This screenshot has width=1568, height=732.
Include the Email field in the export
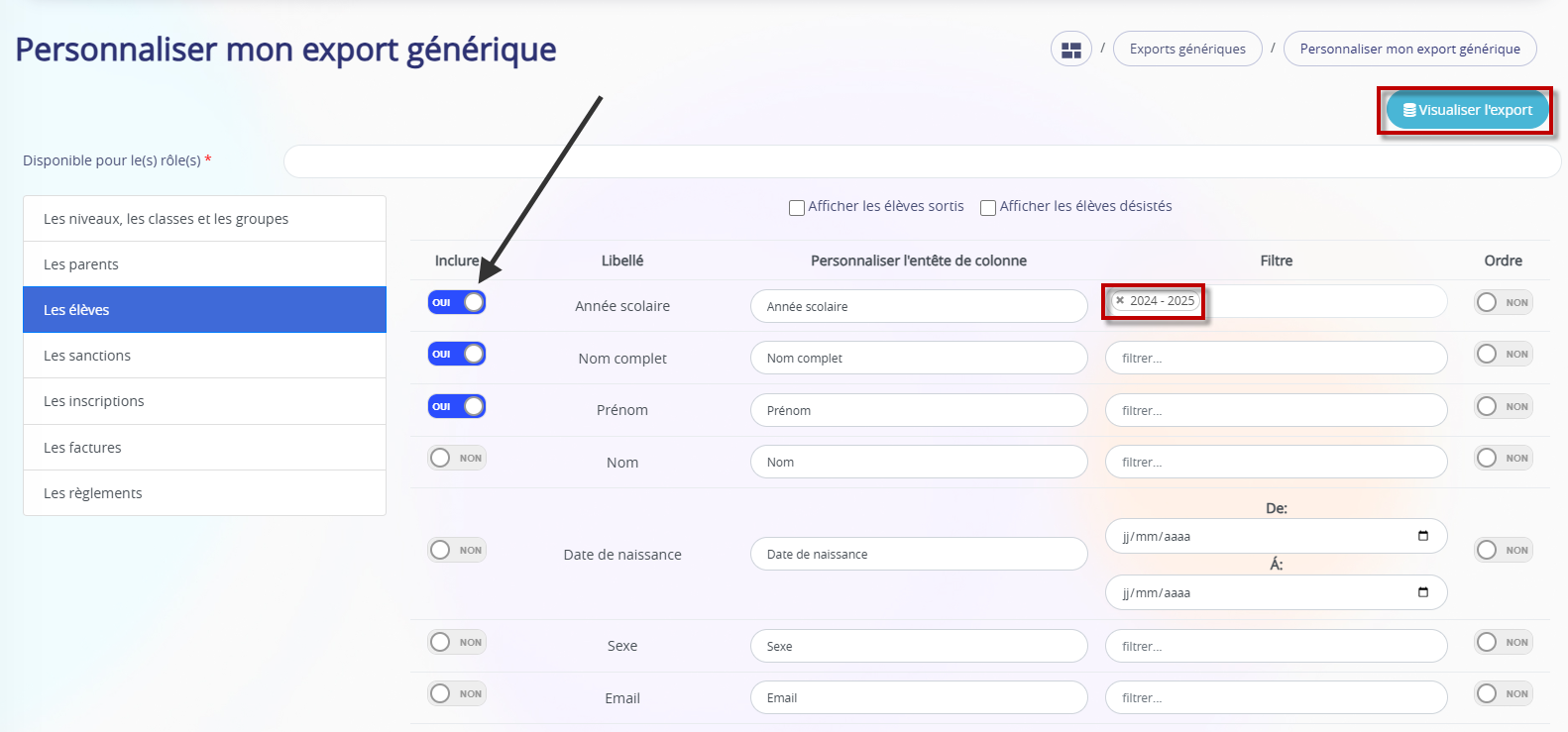[x=457, y=693]
